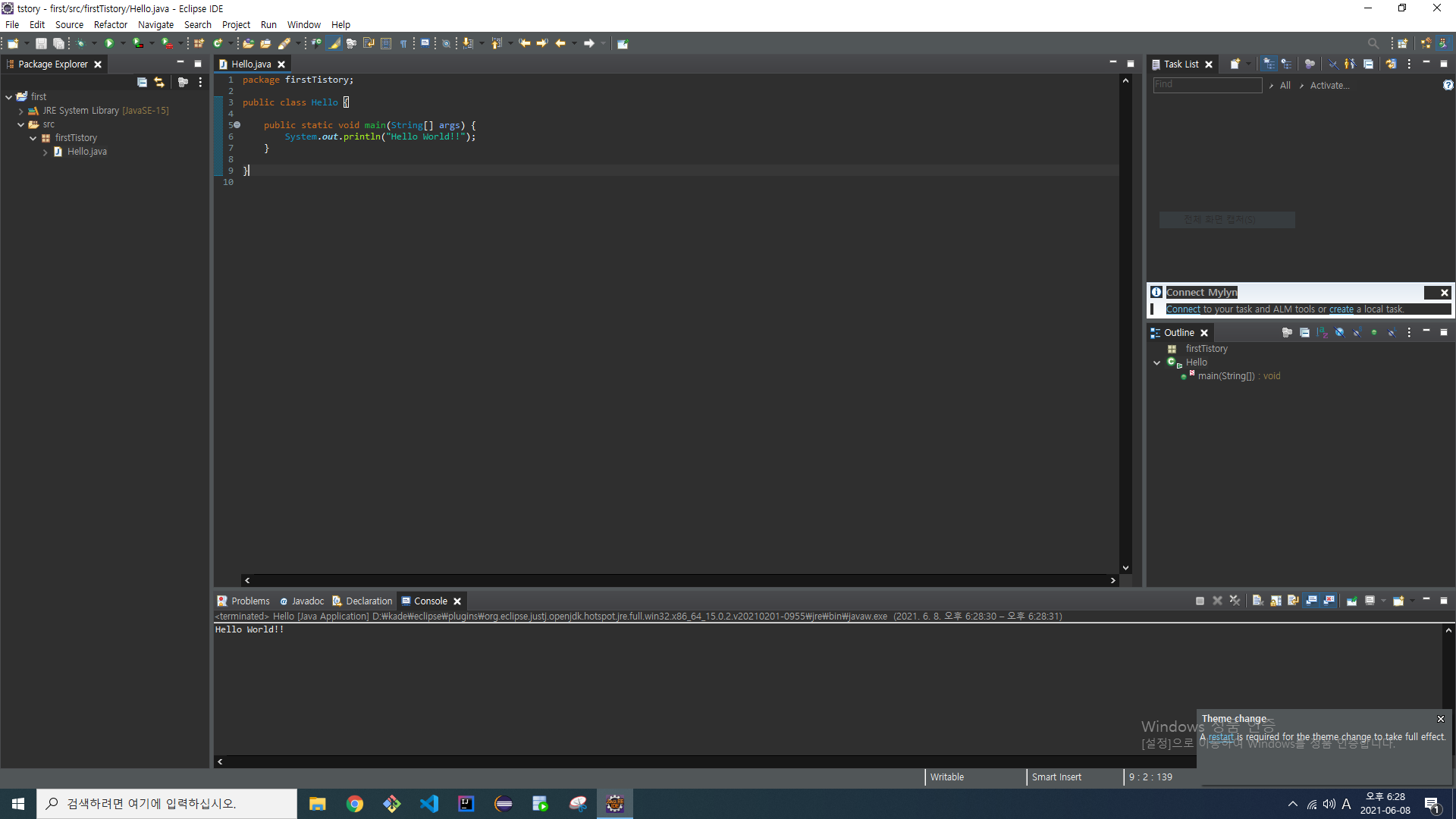Click the Debug bug icon in toolbar

pos(80,43)
